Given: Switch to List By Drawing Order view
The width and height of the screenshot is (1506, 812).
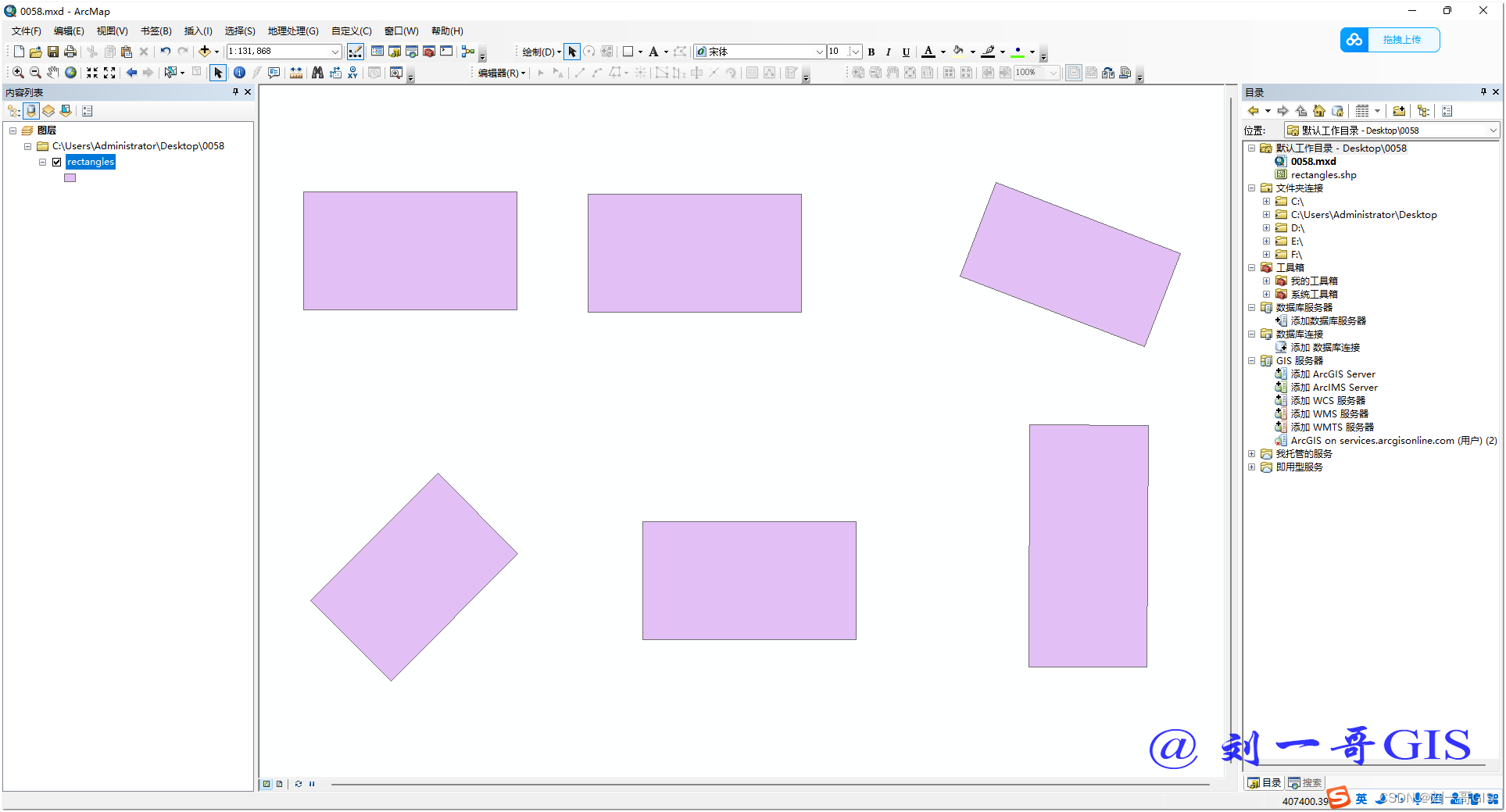Looking at the screenshot, I should [x=14, y=111].
